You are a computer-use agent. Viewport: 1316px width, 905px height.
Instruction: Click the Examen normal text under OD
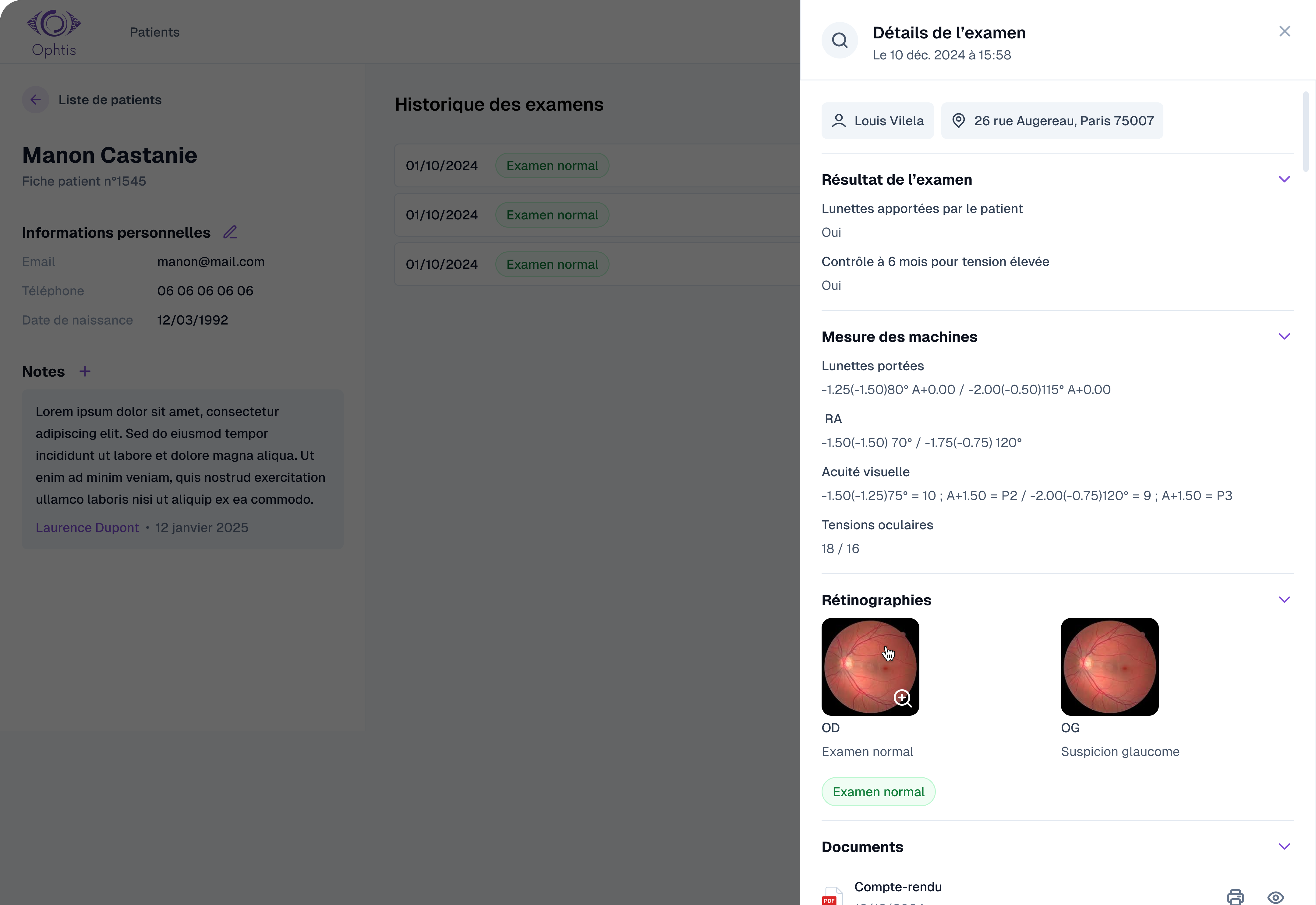(867, 751)
